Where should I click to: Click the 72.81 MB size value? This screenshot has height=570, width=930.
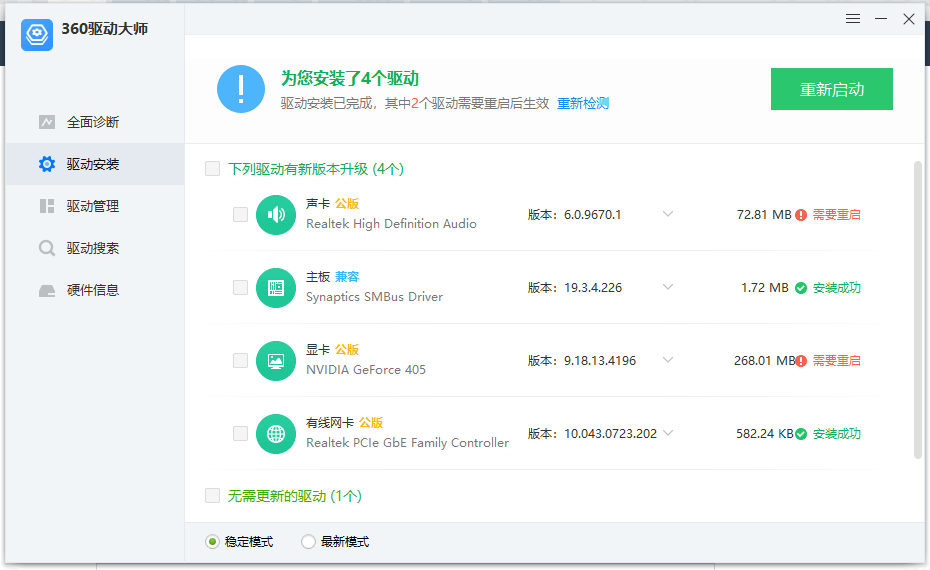coord(764,215)
